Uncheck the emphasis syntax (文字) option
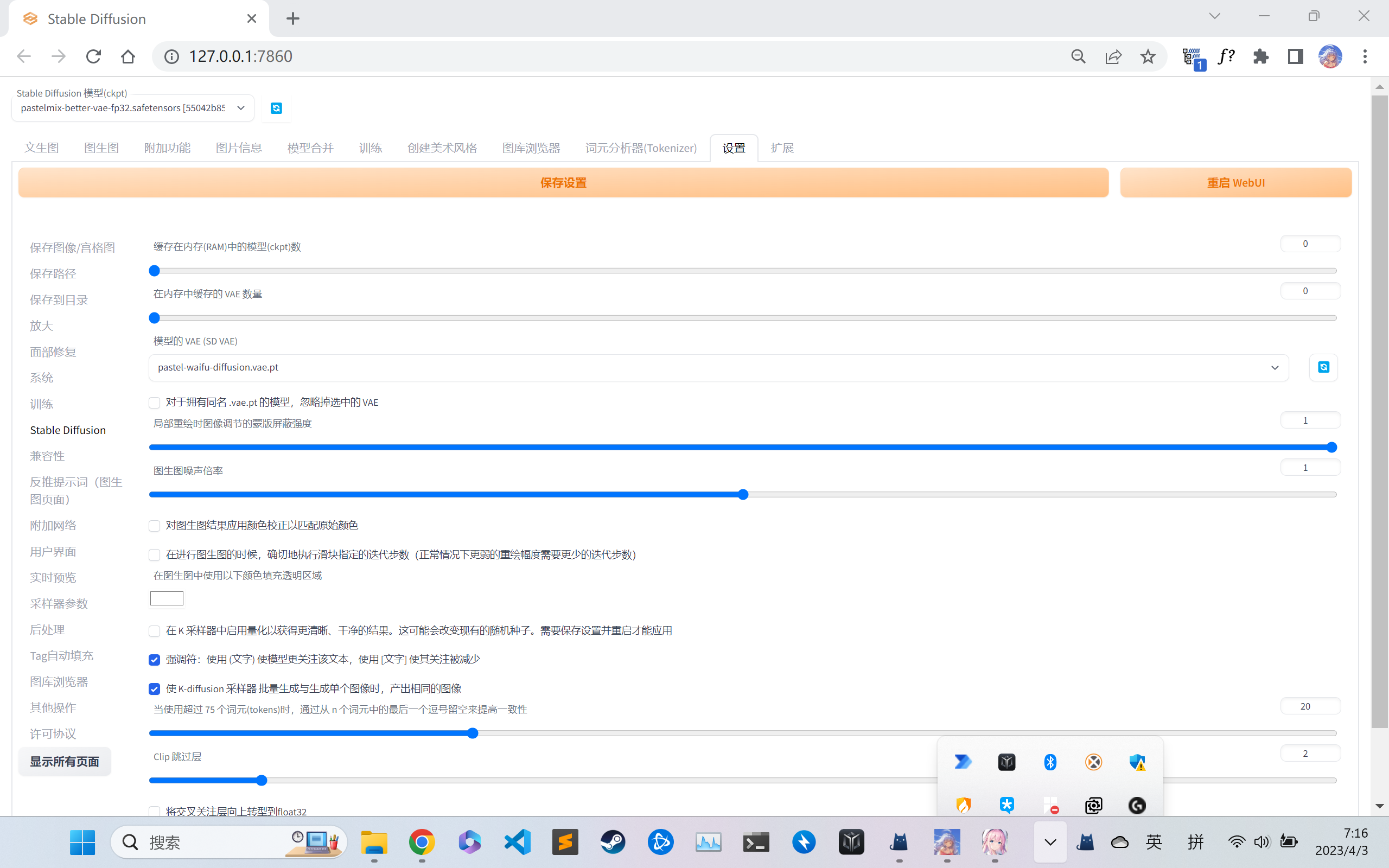 pos(155,660)
